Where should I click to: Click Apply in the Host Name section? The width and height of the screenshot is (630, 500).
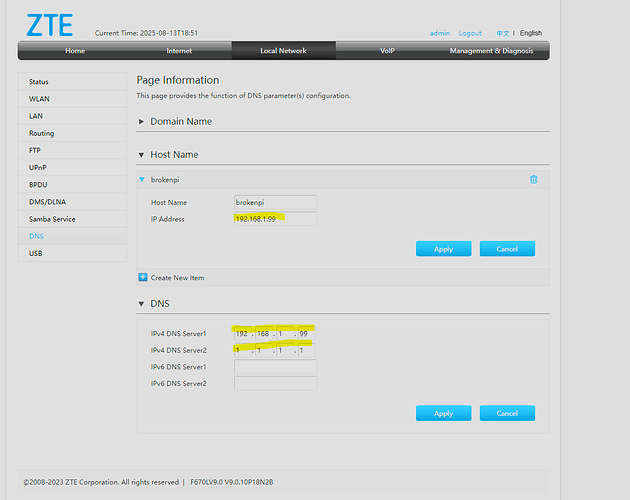tap(443, 249)
